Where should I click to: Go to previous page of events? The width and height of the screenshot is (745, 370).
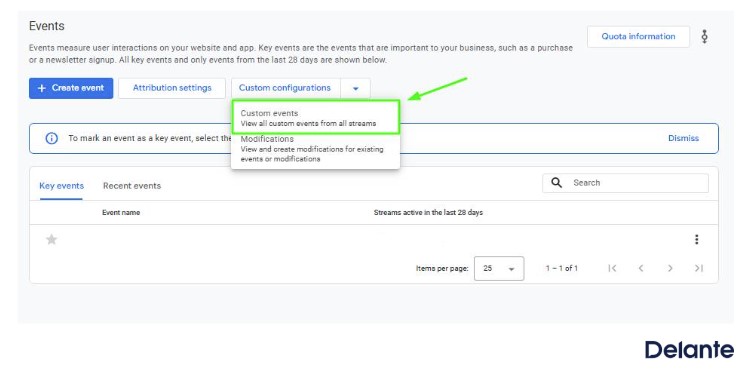point(641,268)
